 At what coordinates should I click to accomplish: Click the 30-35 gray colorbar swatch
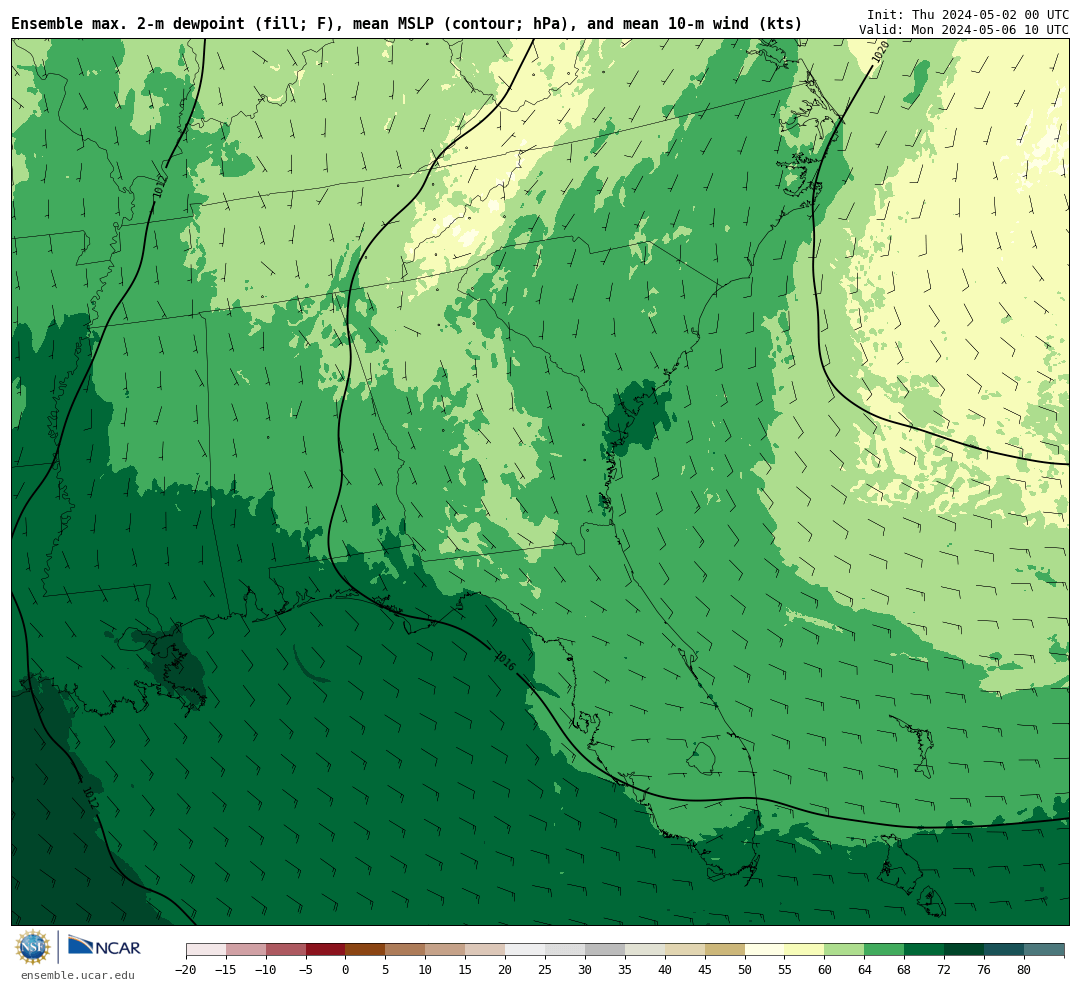605,950
